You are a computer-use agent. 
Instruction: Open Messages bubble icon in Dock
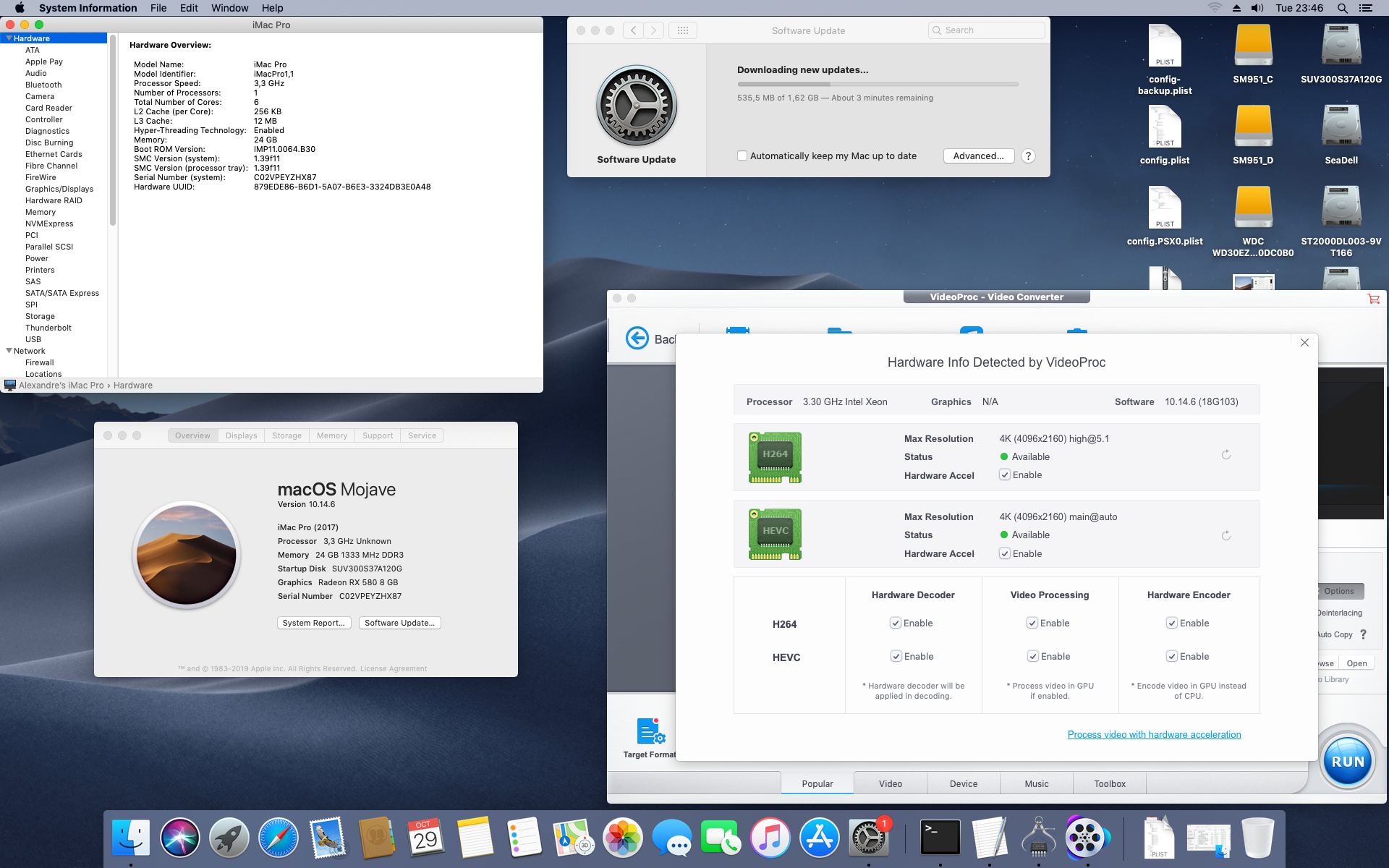(x=672, y=838)
